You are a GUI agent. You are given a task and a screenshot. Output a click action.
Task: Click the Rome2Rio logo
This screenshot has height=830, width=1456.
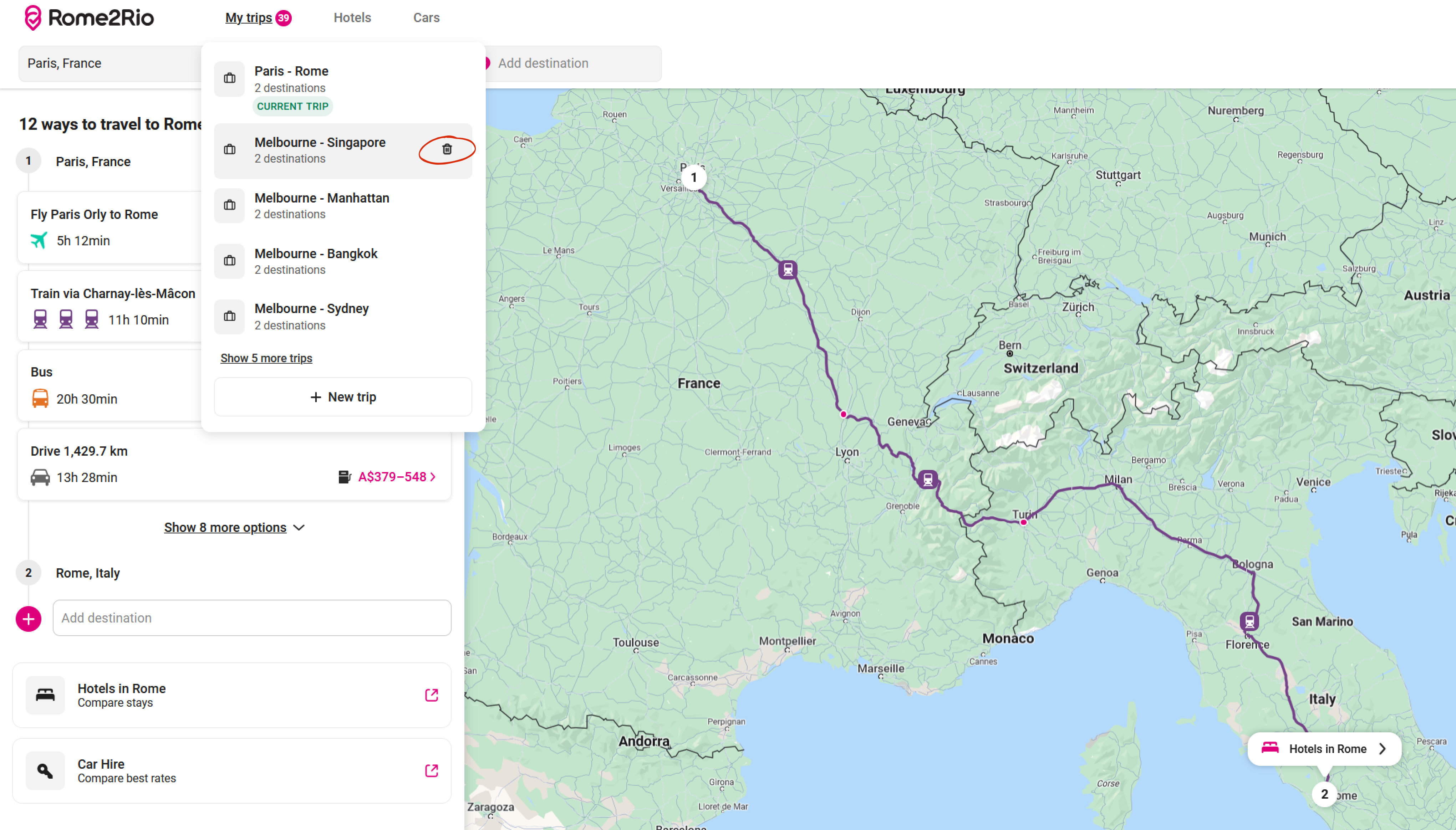pos(89,18)
